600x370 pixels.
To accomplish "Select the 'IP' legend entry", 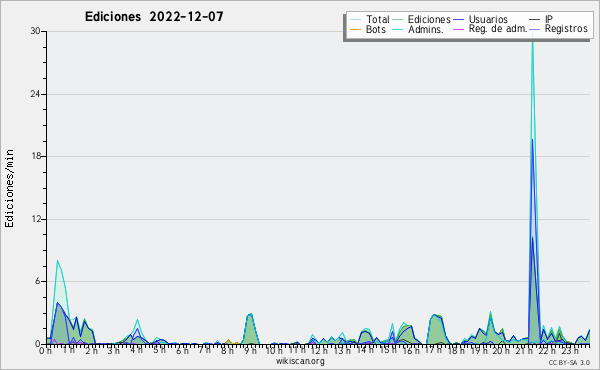I will point(549,19).
